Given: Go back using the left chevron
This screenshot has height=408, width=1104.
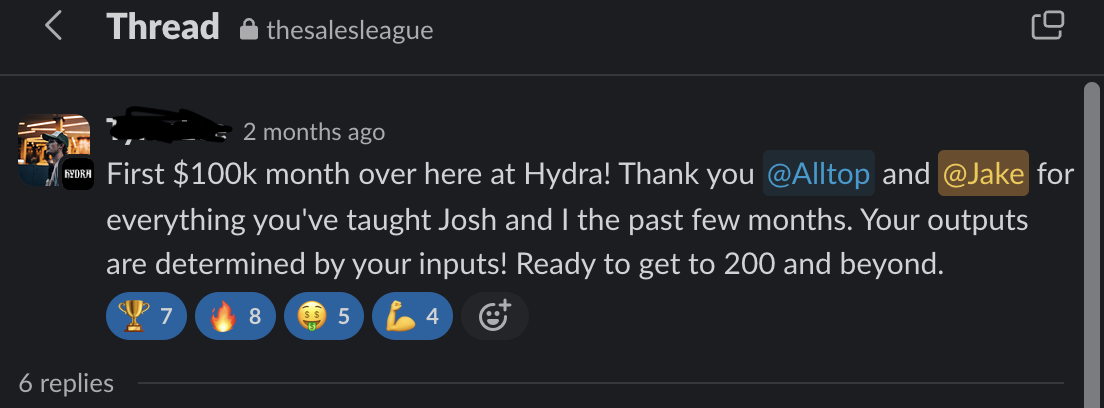Looking at the screenshot, I should point(54,27).
